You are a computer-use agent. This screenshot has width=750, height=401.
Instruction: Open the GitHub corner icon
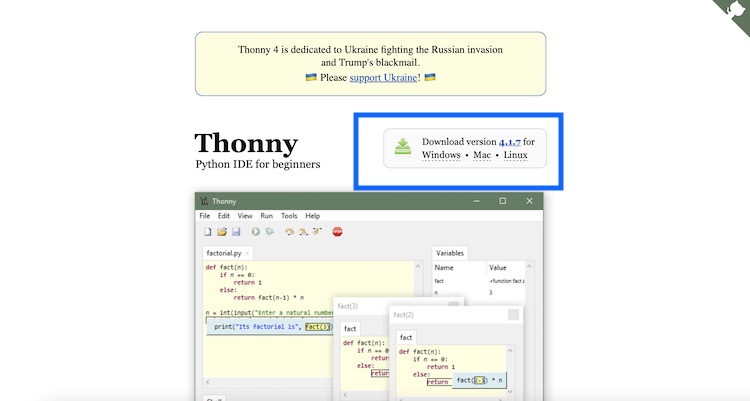pyautogui.click(x=734, y=12)
